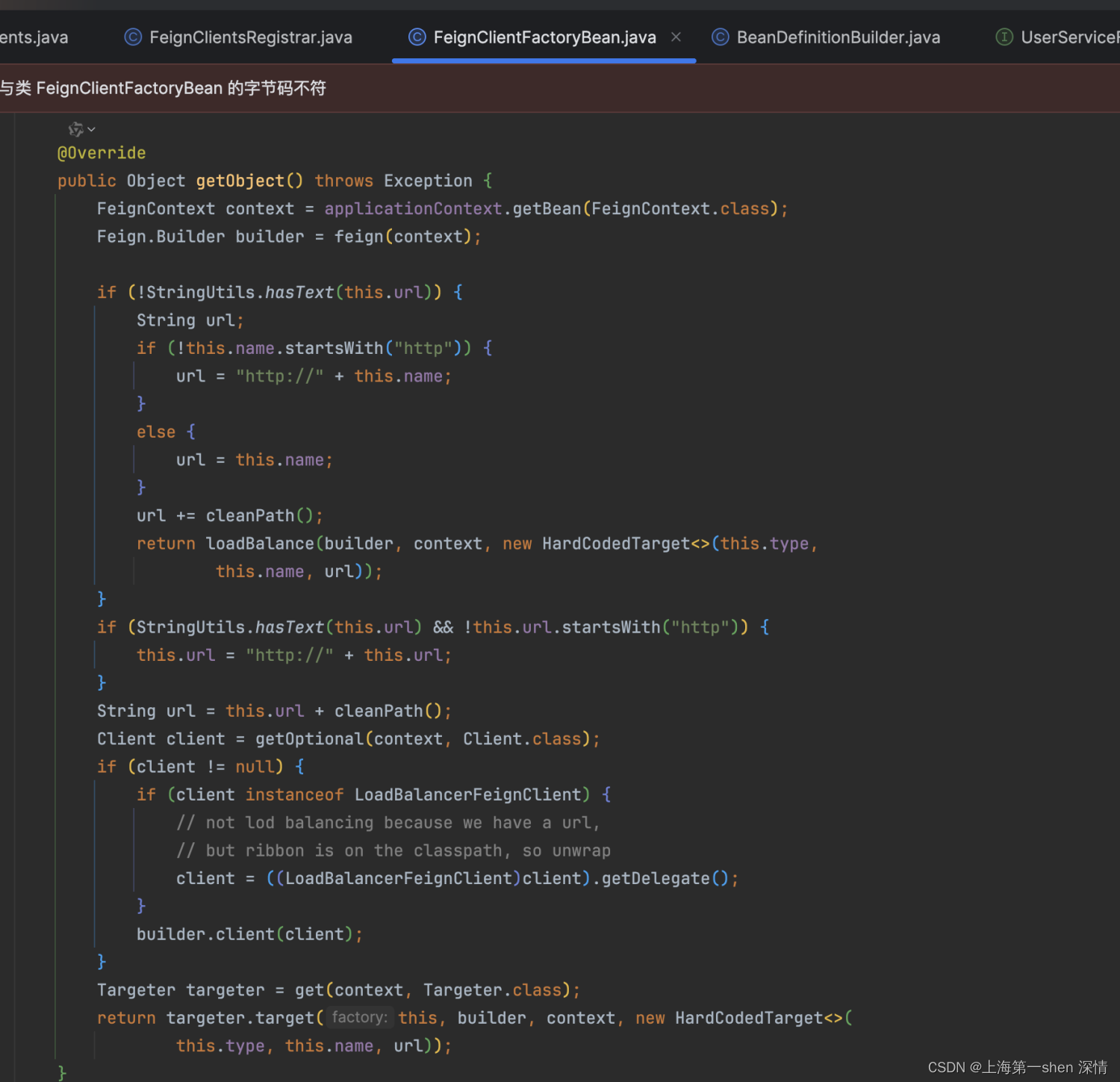Click the getOptional method call

(x=309, y=739)
